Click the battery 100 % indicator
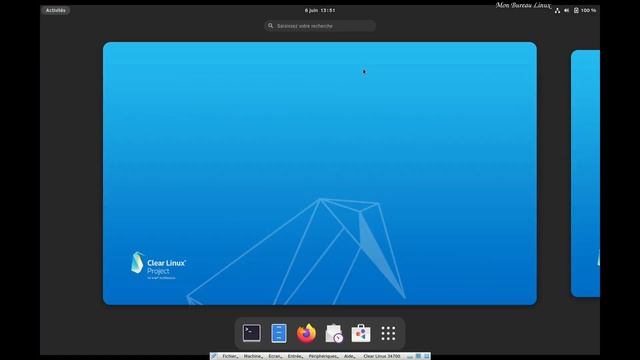 click(585, 10)
